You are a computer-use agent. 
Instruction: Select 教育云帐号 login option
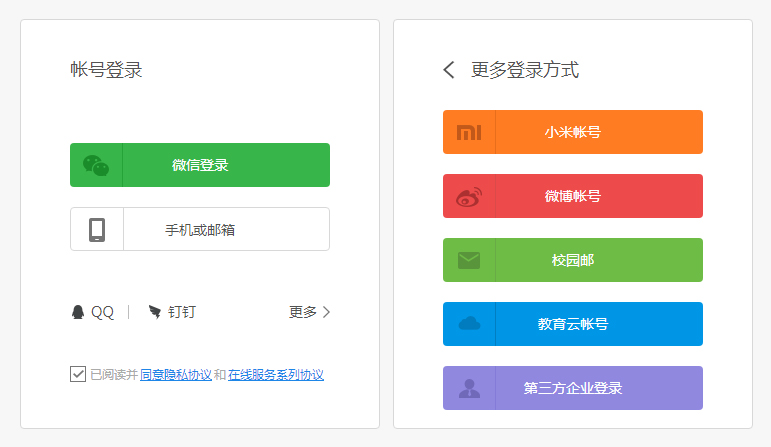(573, 324)
